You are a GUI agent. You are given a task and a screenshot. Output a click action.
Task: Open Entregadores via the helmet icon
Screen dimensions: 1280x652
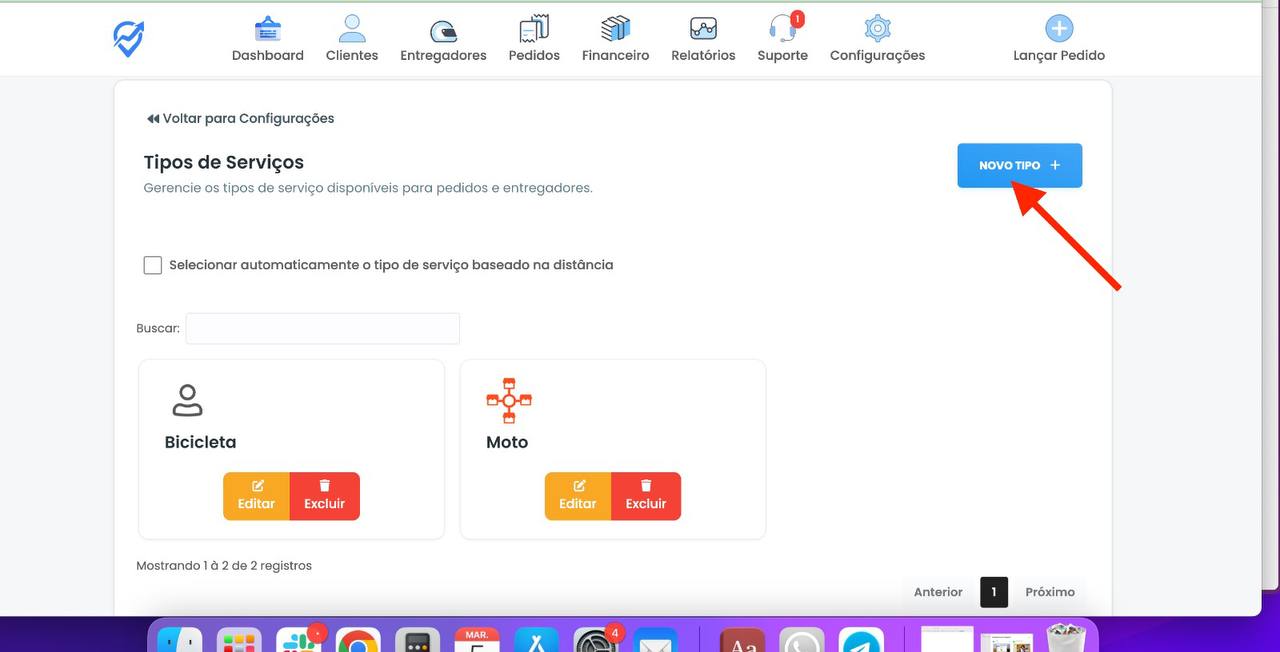pos(443,30)
